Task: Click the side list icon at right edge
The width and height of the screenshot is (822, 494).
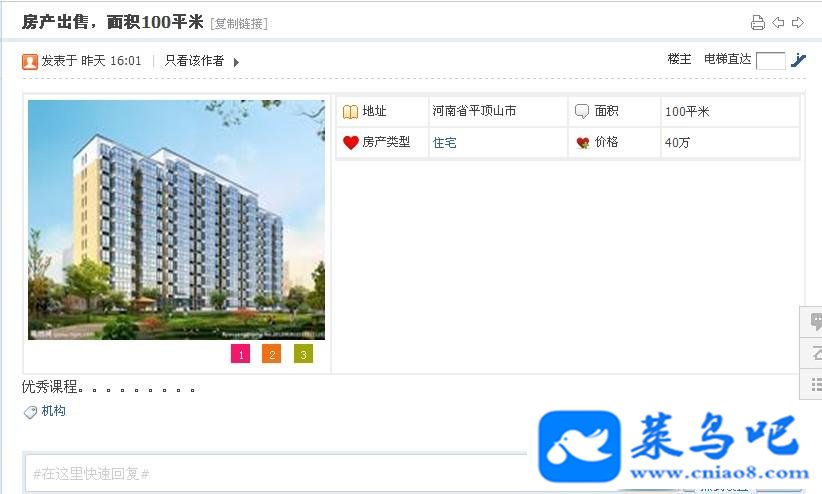Action: 816,384
